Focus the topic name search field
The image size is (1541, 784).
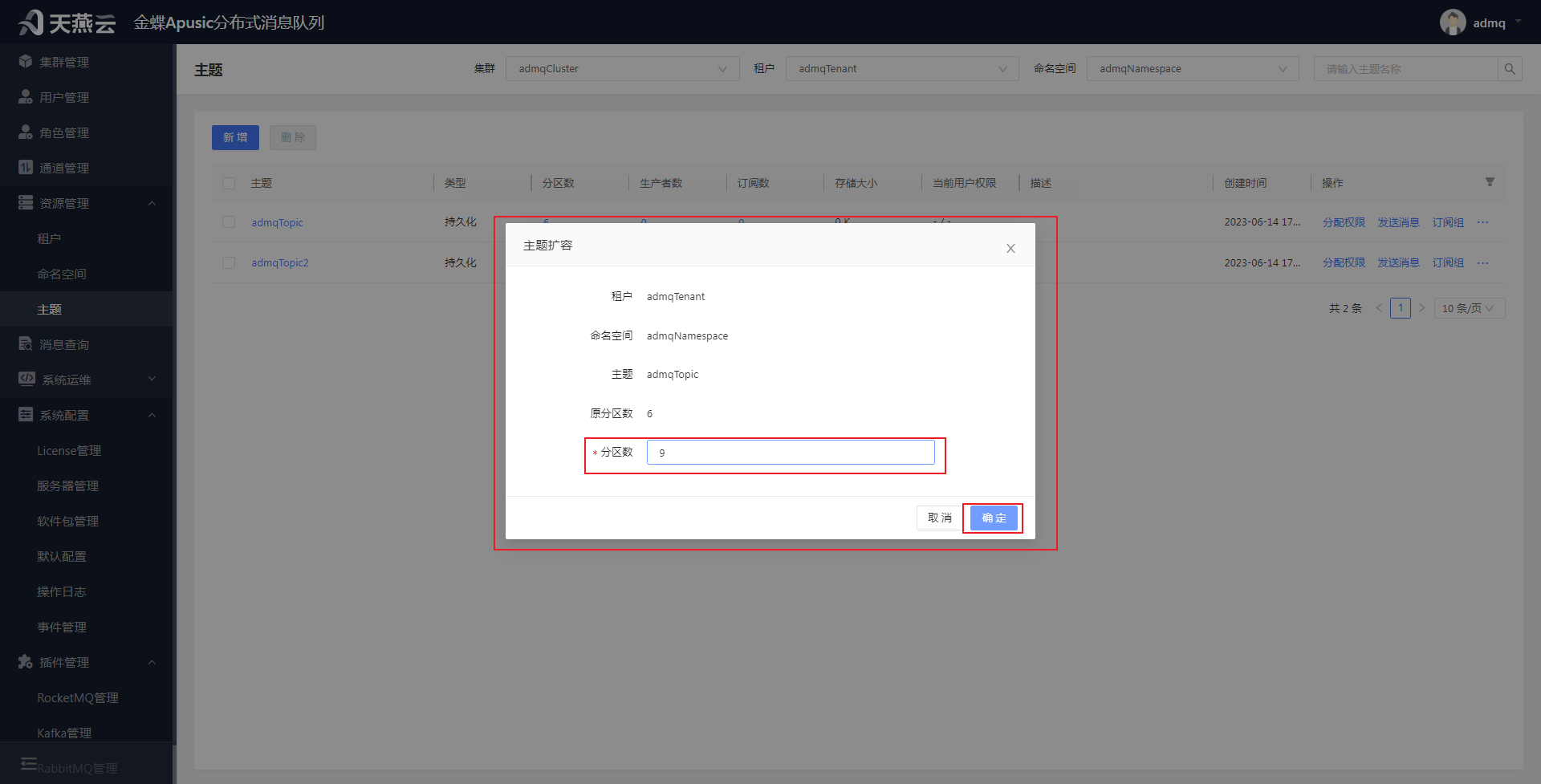point(1406,69)
